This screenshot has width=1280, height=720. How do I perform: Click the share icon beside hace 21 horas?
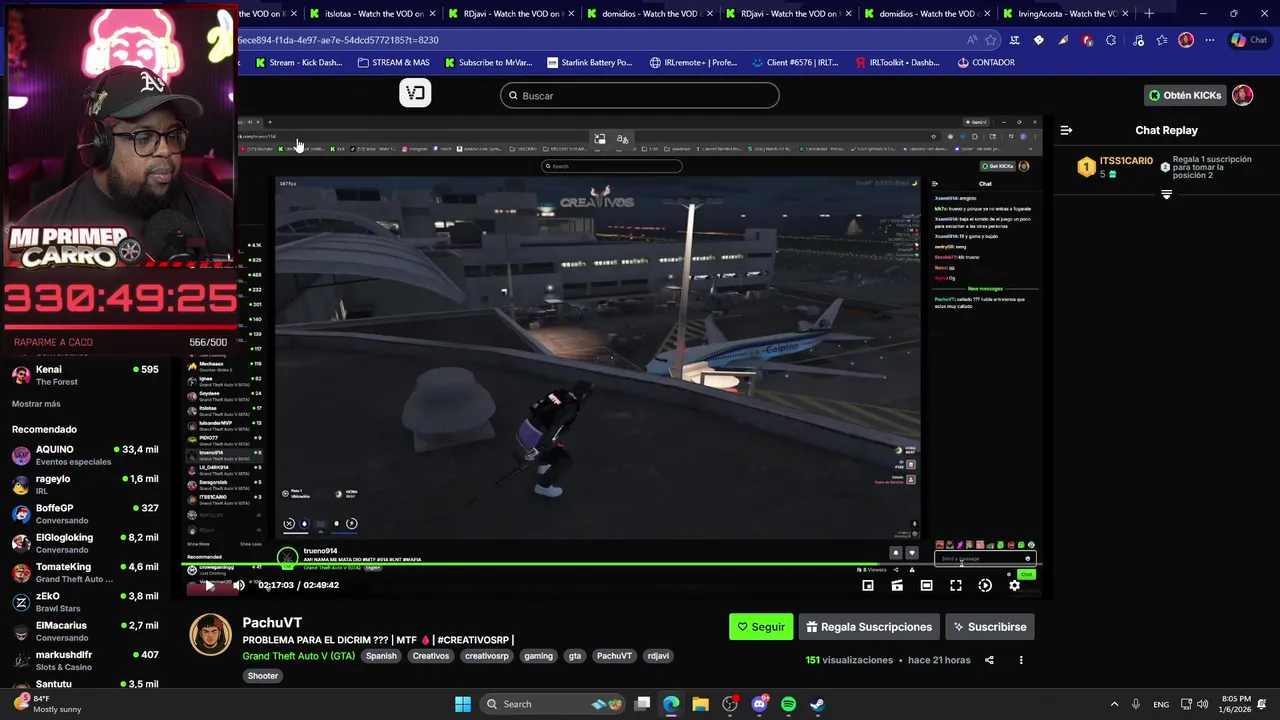point(989,660)
